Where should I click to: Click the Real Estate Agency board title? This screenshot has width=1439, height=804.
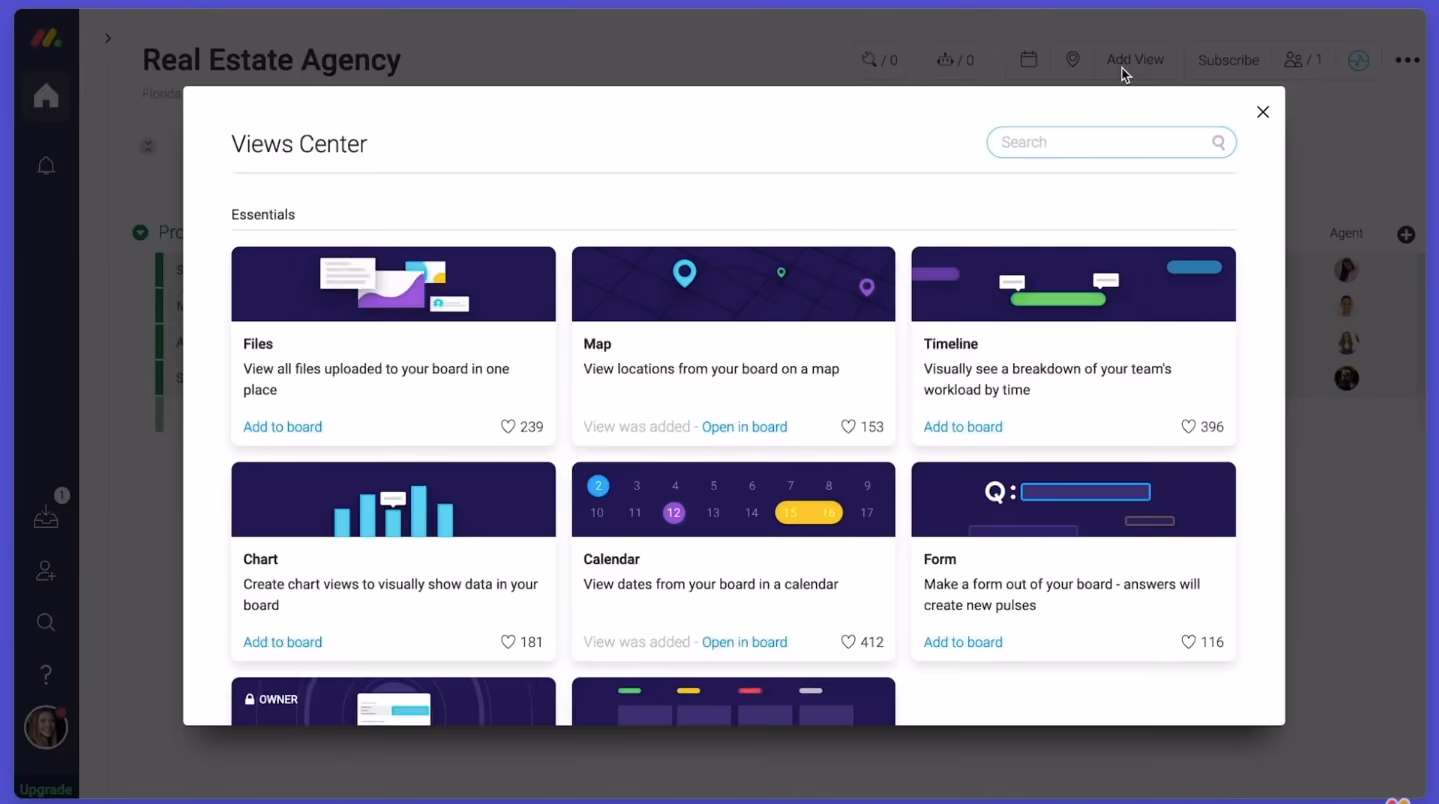tap(272, 60)
